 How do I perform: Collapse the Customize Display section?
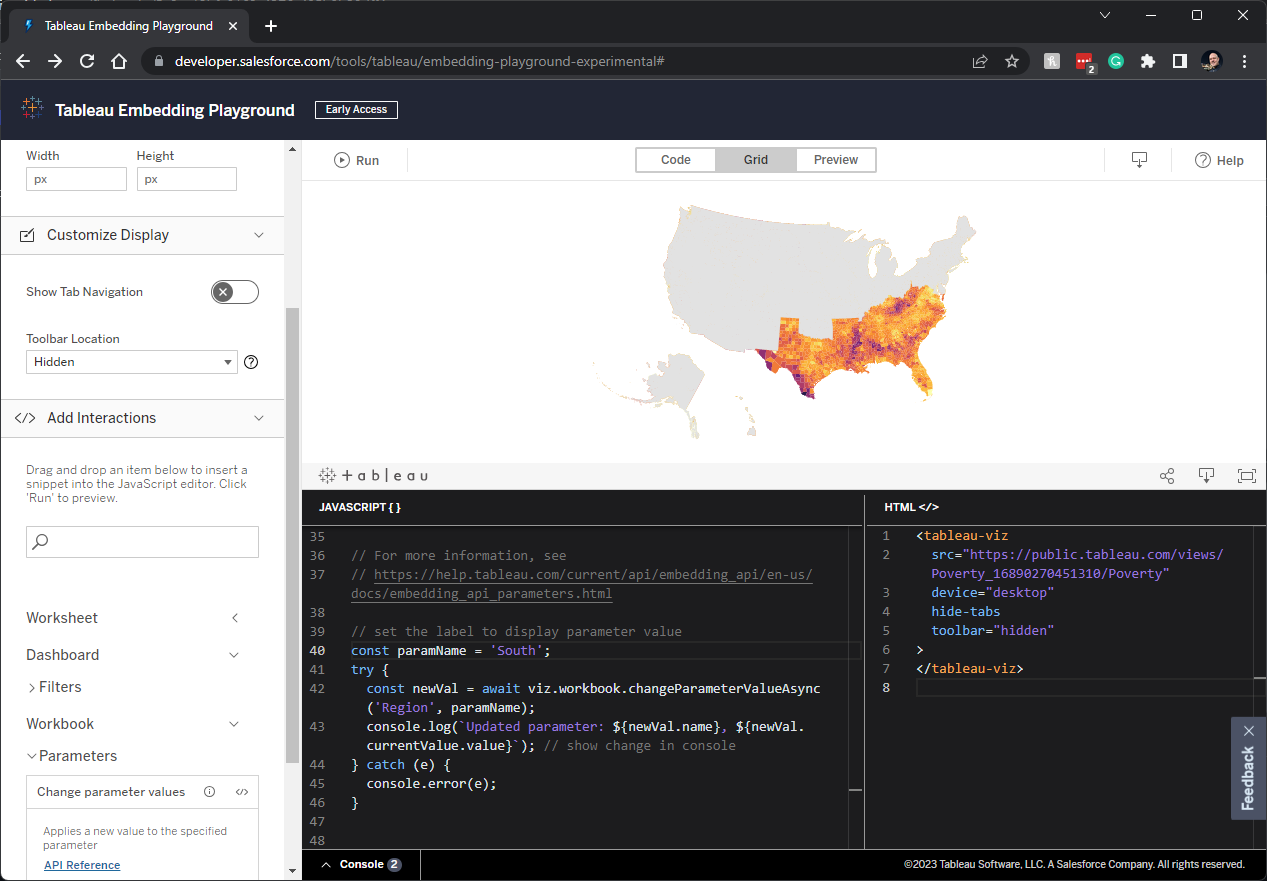click(x=259, y=235)
